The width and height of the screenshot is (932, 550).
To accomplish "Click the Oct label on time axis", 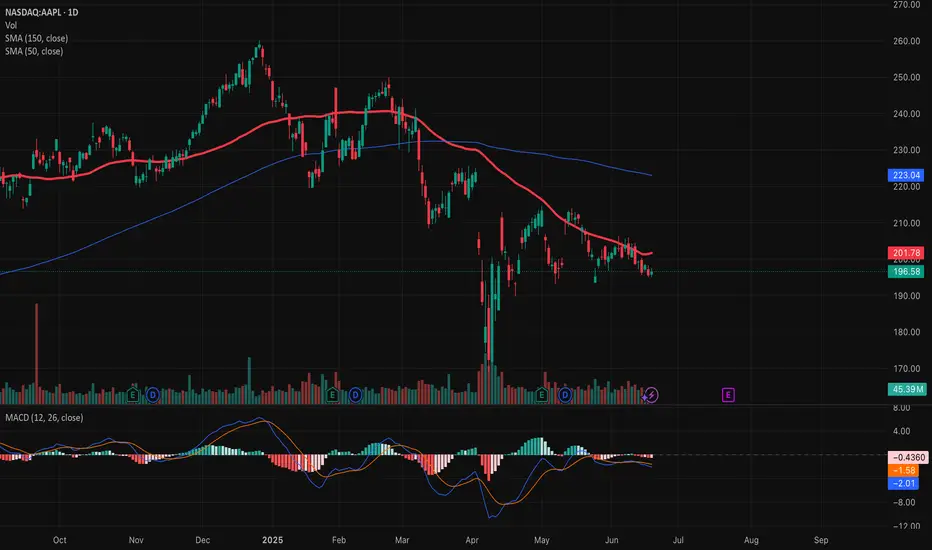I will (59, 540).
